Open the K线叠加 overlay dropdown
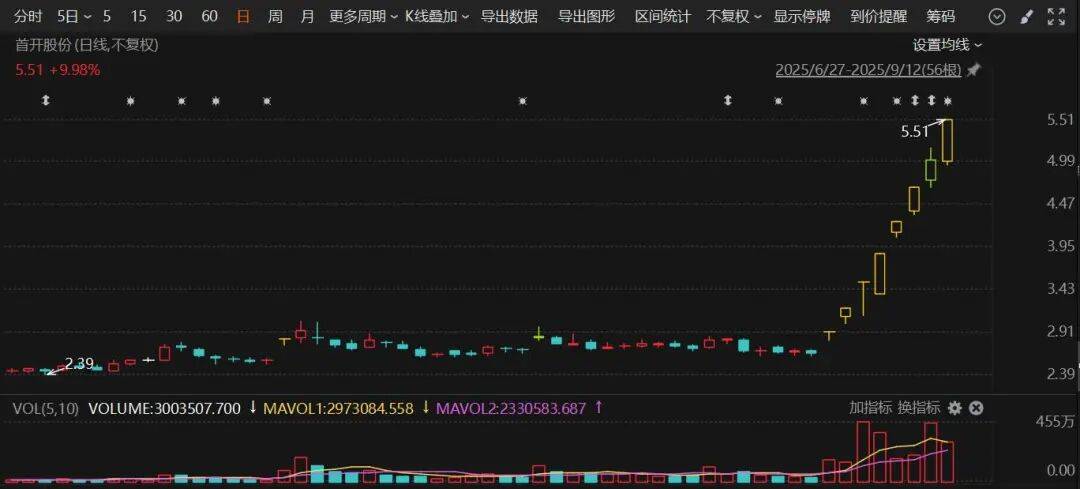This screenshot has height=489, width=1080. [x=437, y=17]
